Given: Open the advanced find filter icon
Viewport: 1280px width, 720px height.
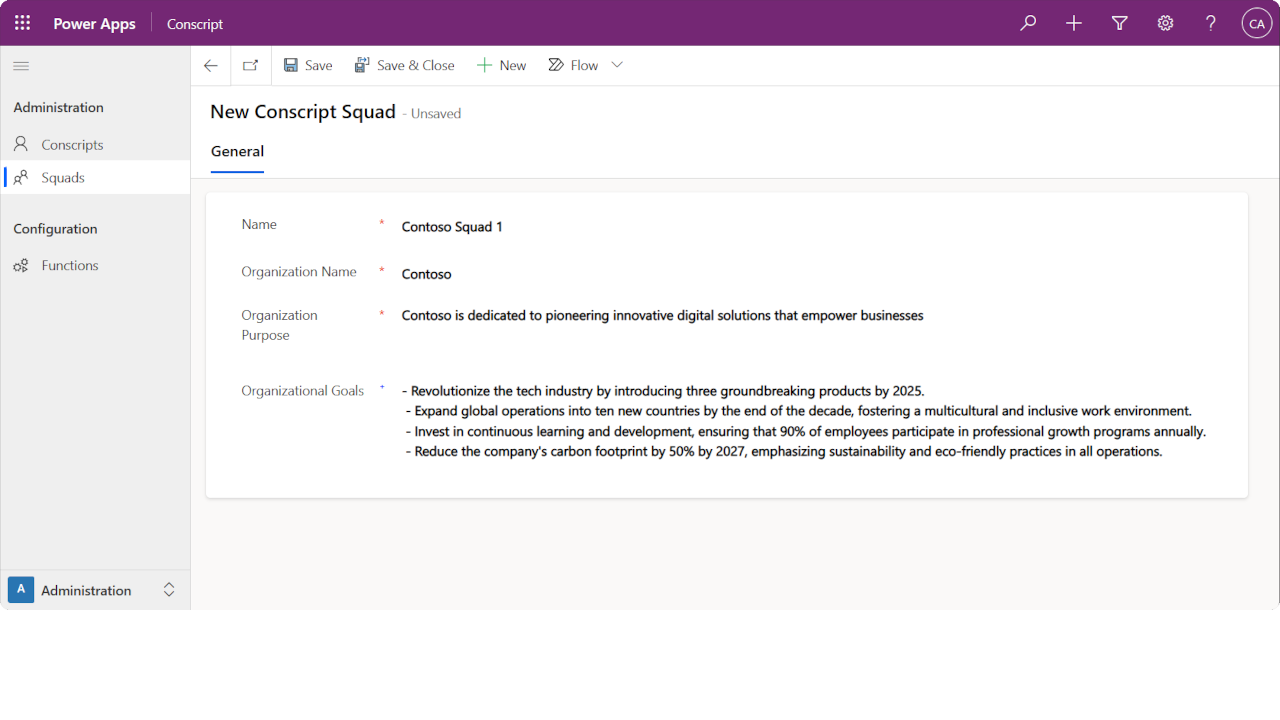Looking at the screenshot, I should (x=1120, y=23).
